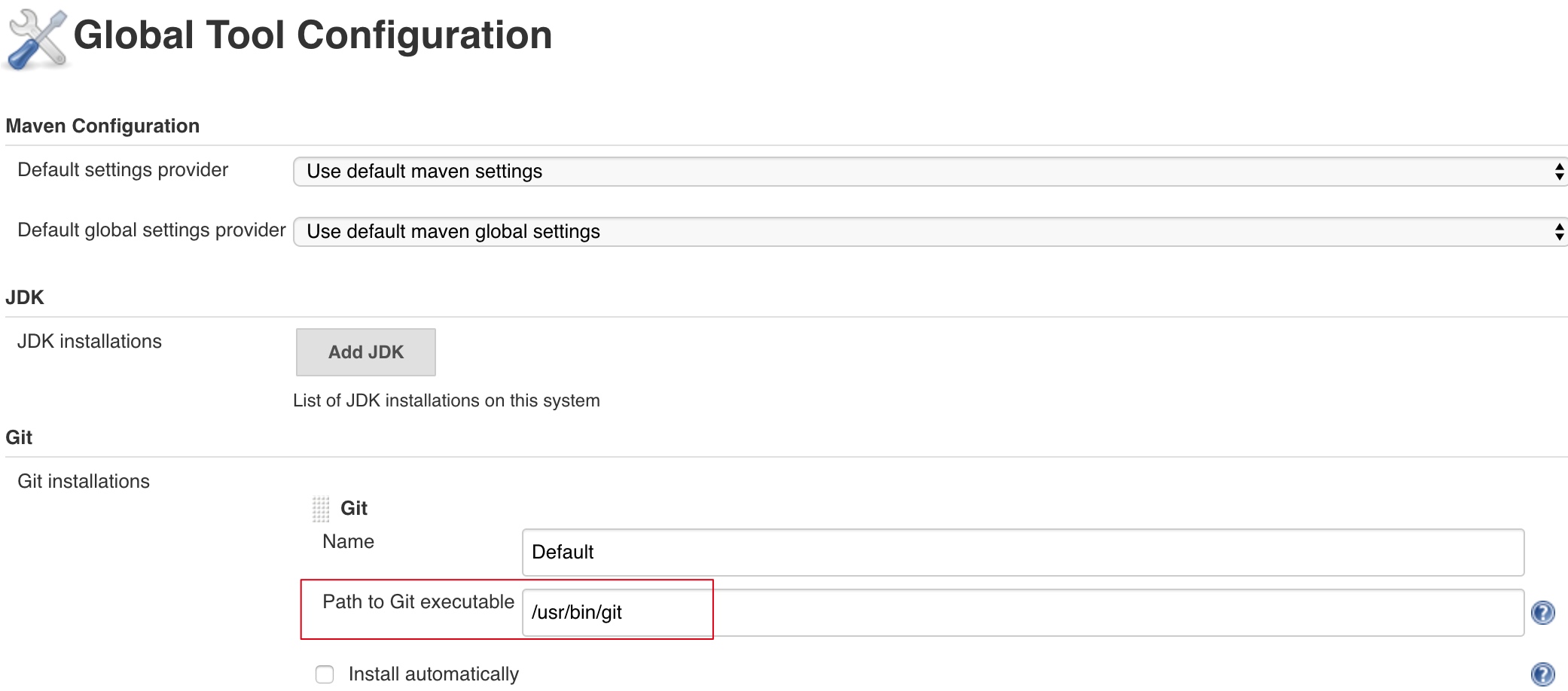Click the JDK installations label
The height and width of the screenshot is (691, 1568).
click(x=89, y=342)
